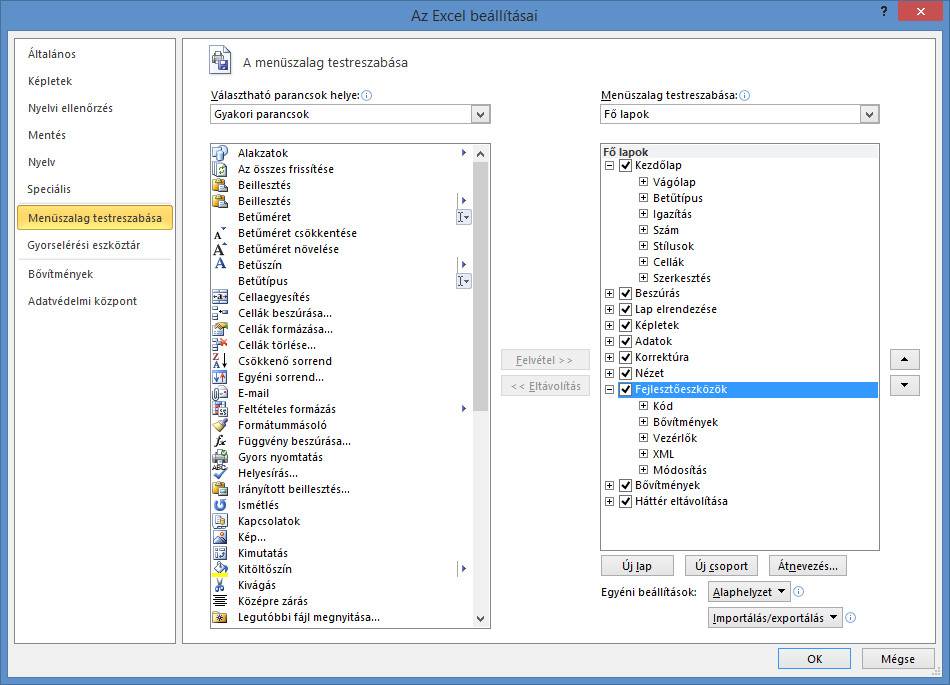Uncheck the Kezdőlap tab checkbox
950x685 pixels.
tap(626, 165)
